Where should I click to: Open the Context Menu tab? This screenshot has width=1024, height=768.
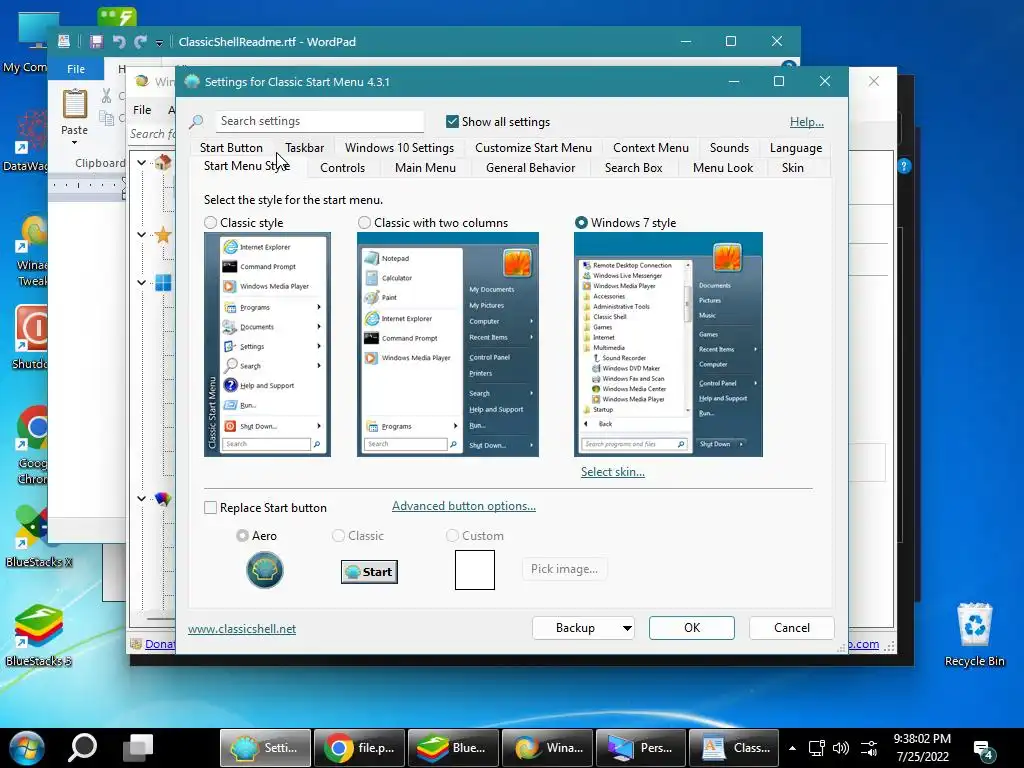650,148
